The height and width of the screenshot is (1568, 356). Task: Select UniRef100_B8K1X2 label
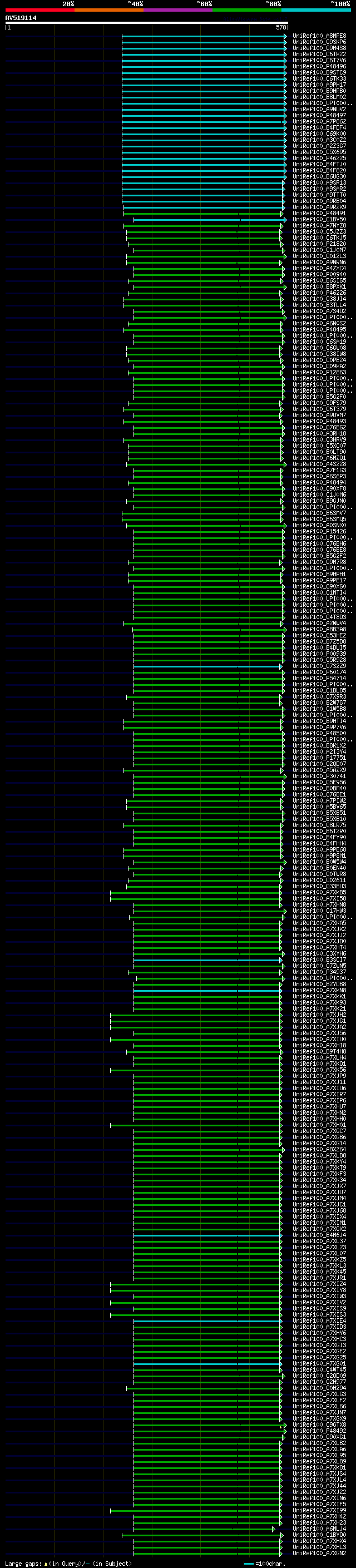coord(319,746)
